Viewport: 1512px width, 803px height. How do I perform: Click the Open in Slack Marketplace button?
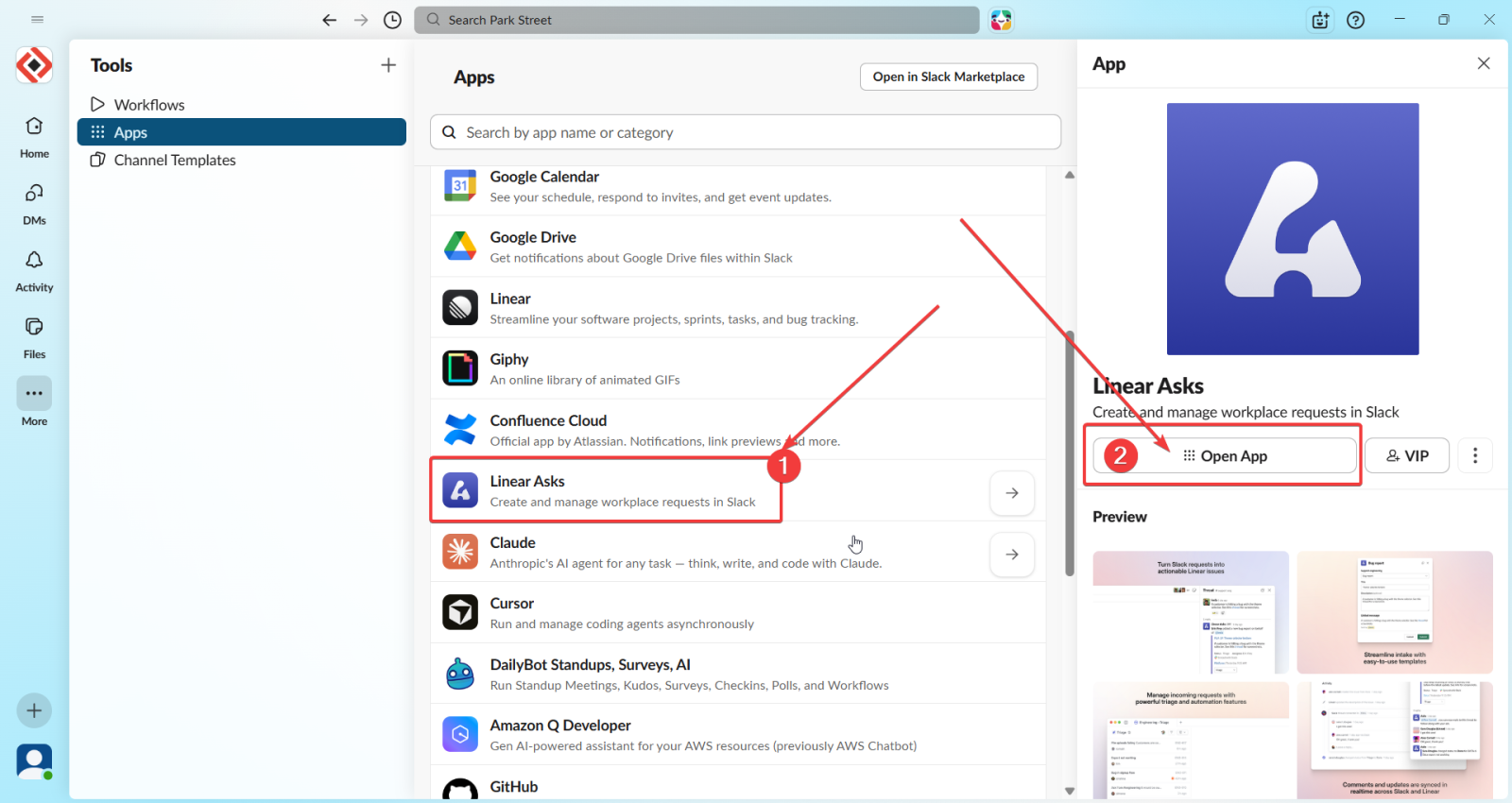coord(949,77)
